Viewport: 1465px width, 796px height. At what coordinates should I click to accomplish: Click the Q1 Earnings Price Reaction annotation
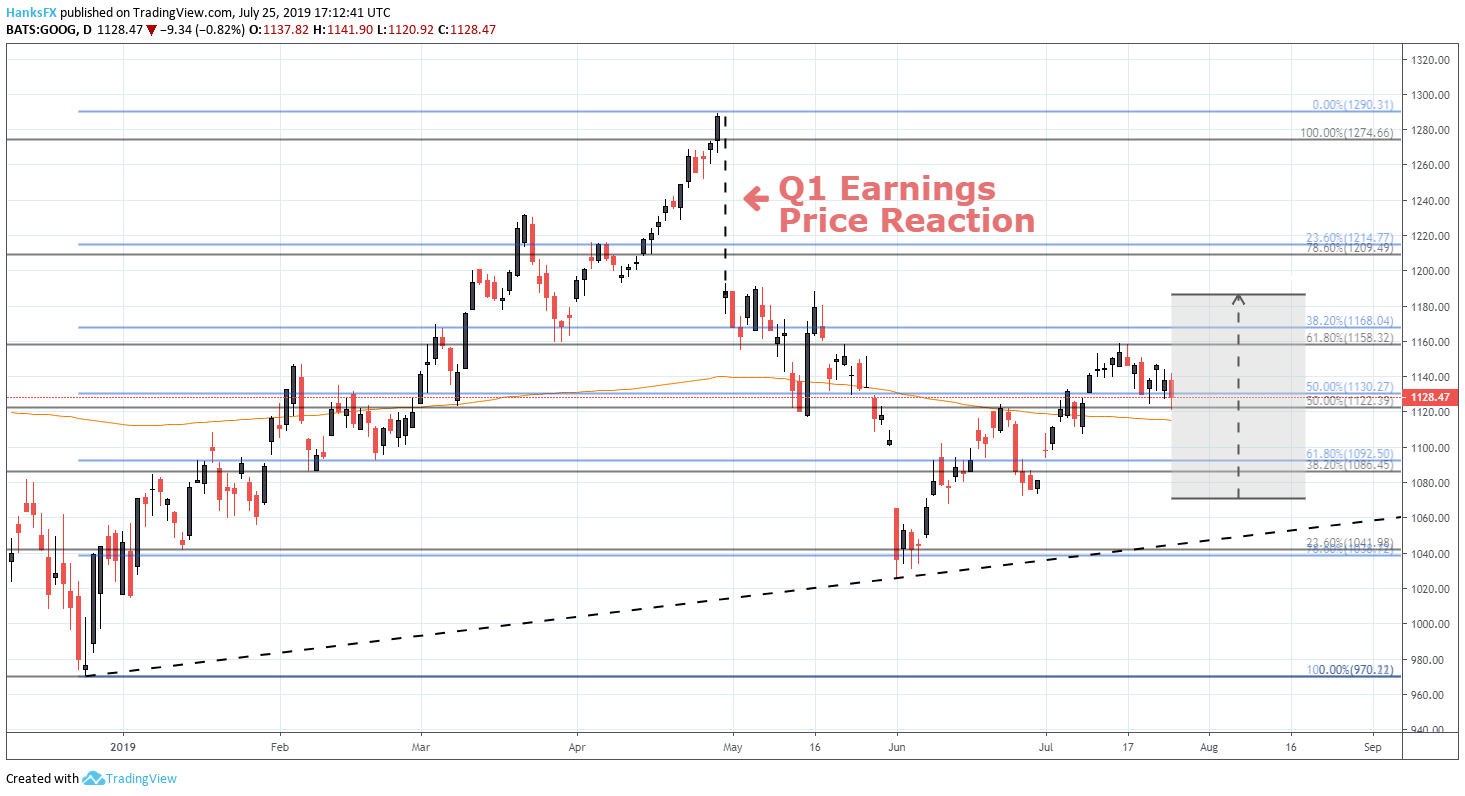pos(906,203)
